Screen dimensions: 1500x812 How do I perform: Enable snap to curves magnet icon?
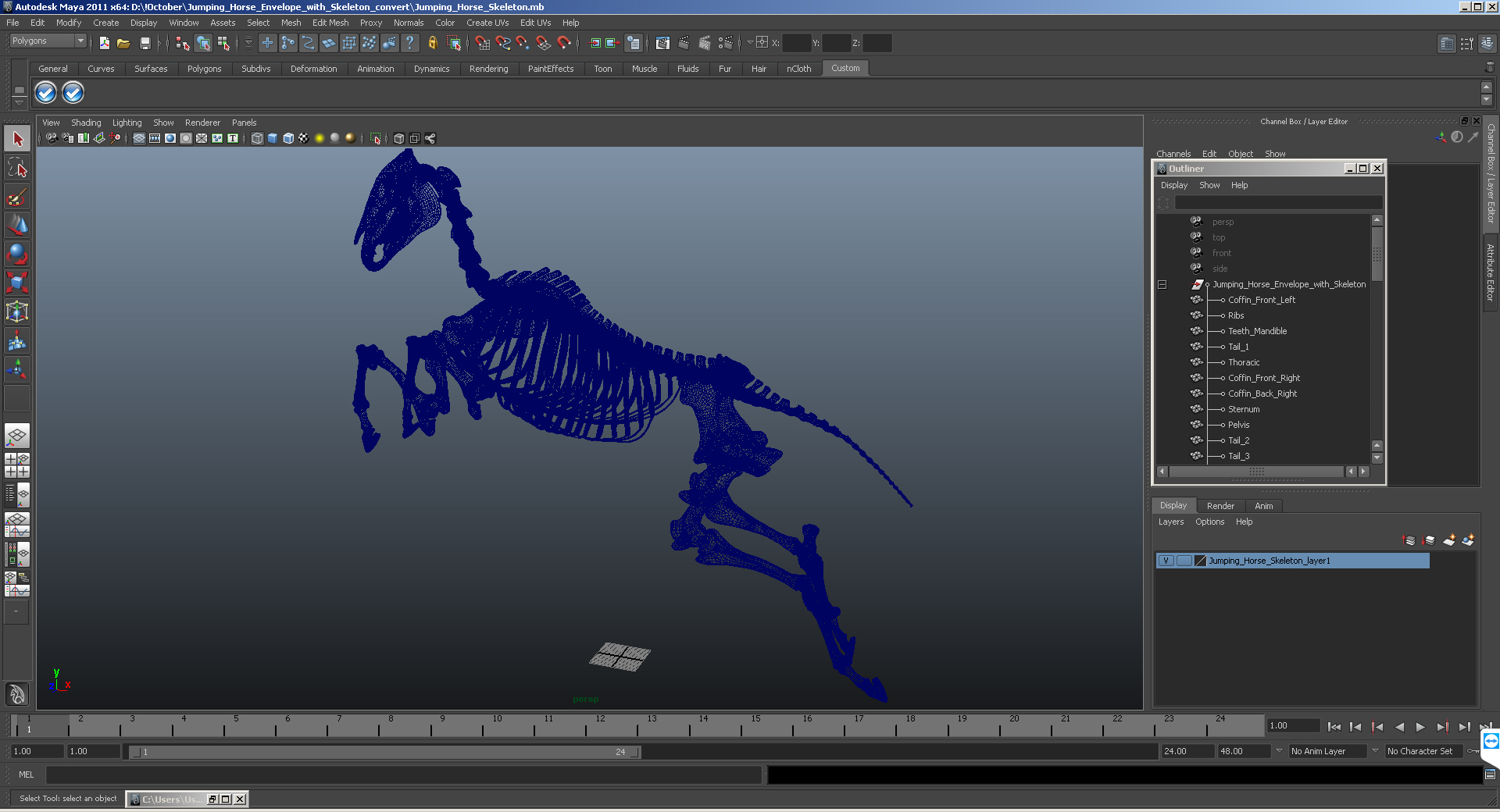tap(503, 43)
